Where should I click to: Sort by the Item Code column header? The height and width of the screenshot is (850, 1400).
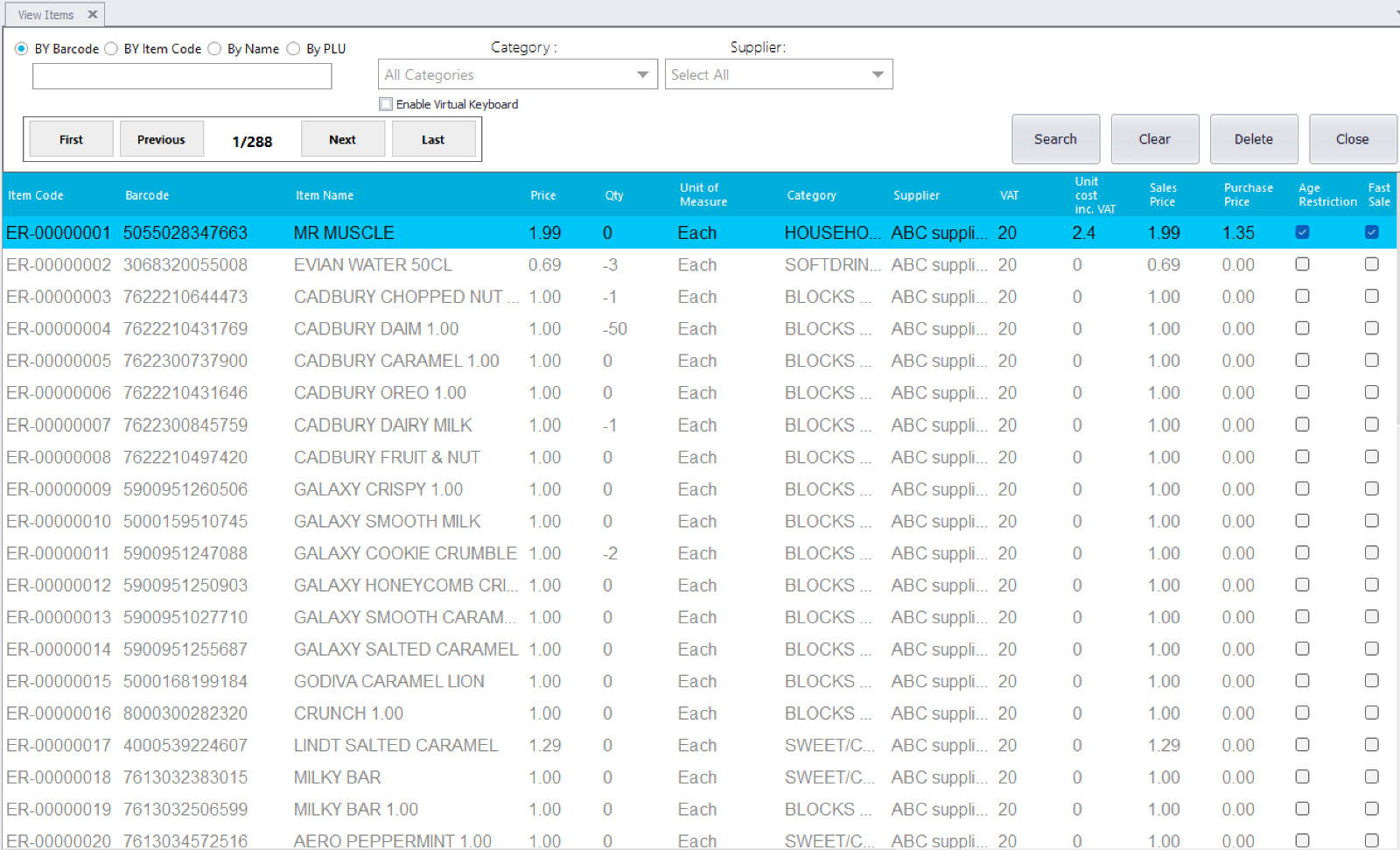[36, 195]
